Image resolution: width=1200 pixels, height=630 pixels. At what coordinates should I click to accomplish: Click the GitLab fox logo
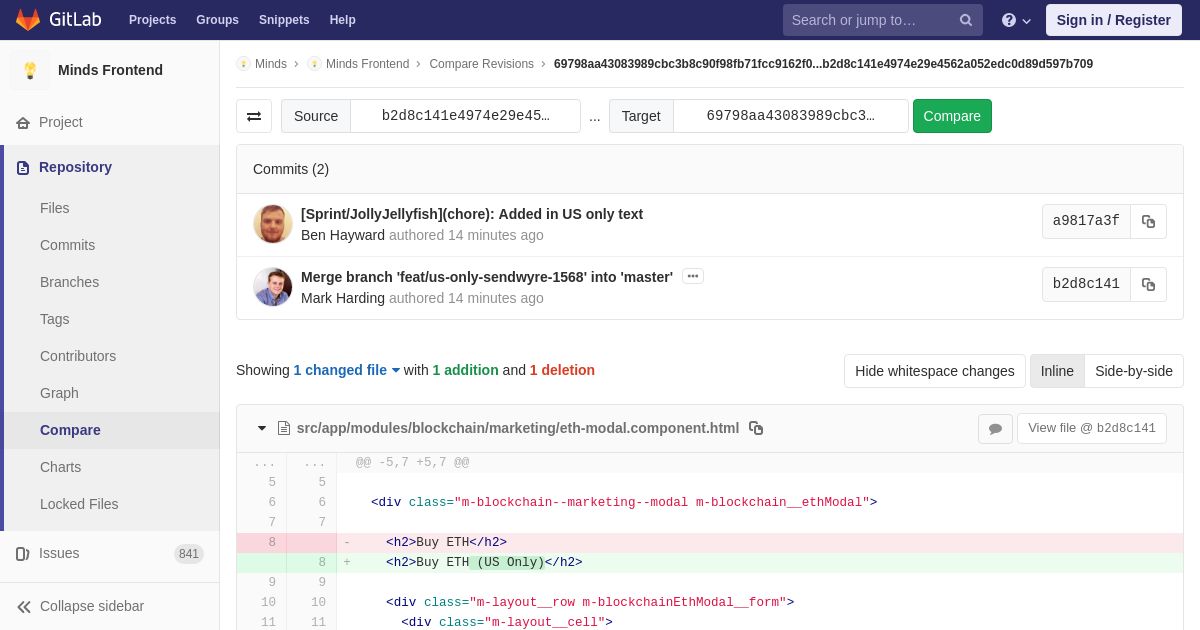tap(28, 20)
